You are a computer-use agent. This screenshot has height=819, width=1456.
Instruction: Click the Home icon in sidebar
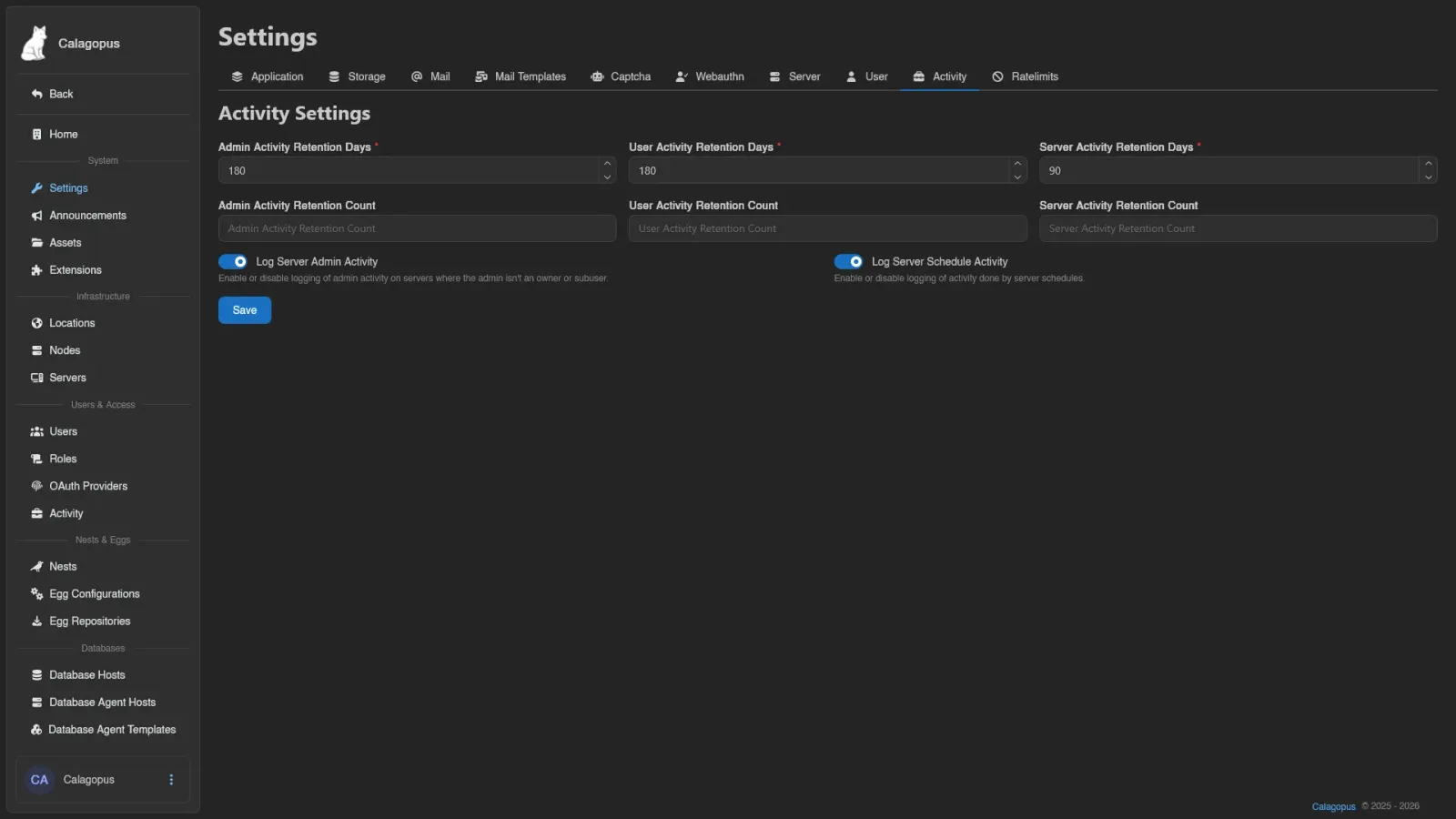[x=36, y=134]
